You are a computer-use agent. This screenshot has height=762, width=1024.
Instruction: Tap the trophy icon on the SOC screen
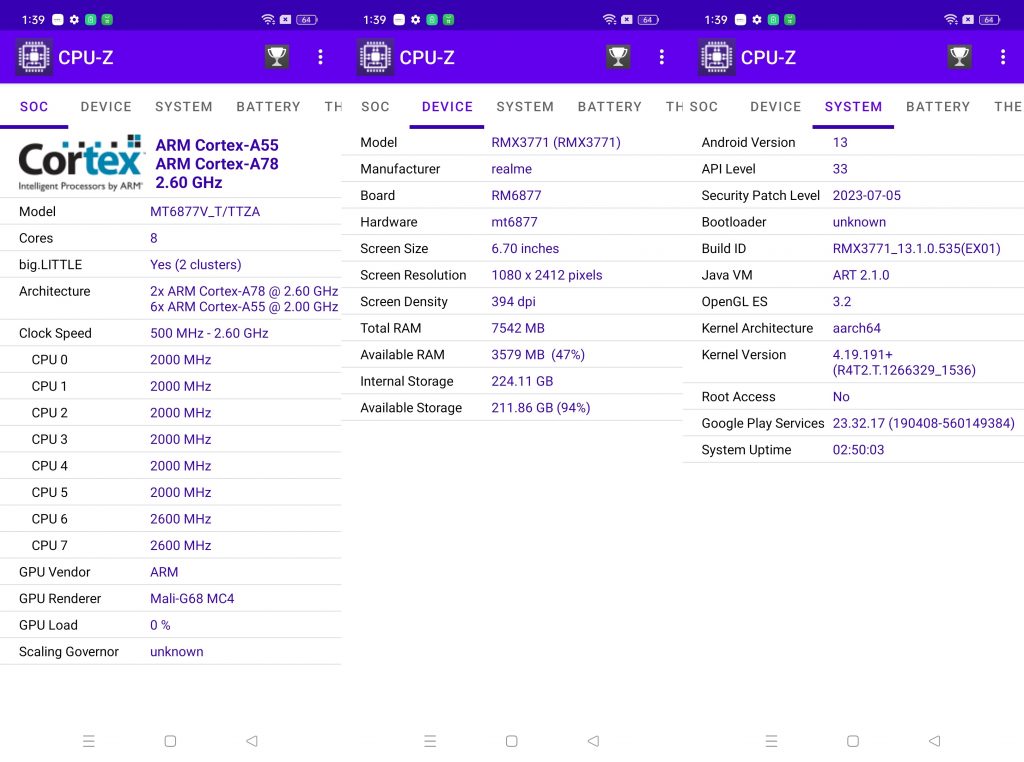point(277,57)
